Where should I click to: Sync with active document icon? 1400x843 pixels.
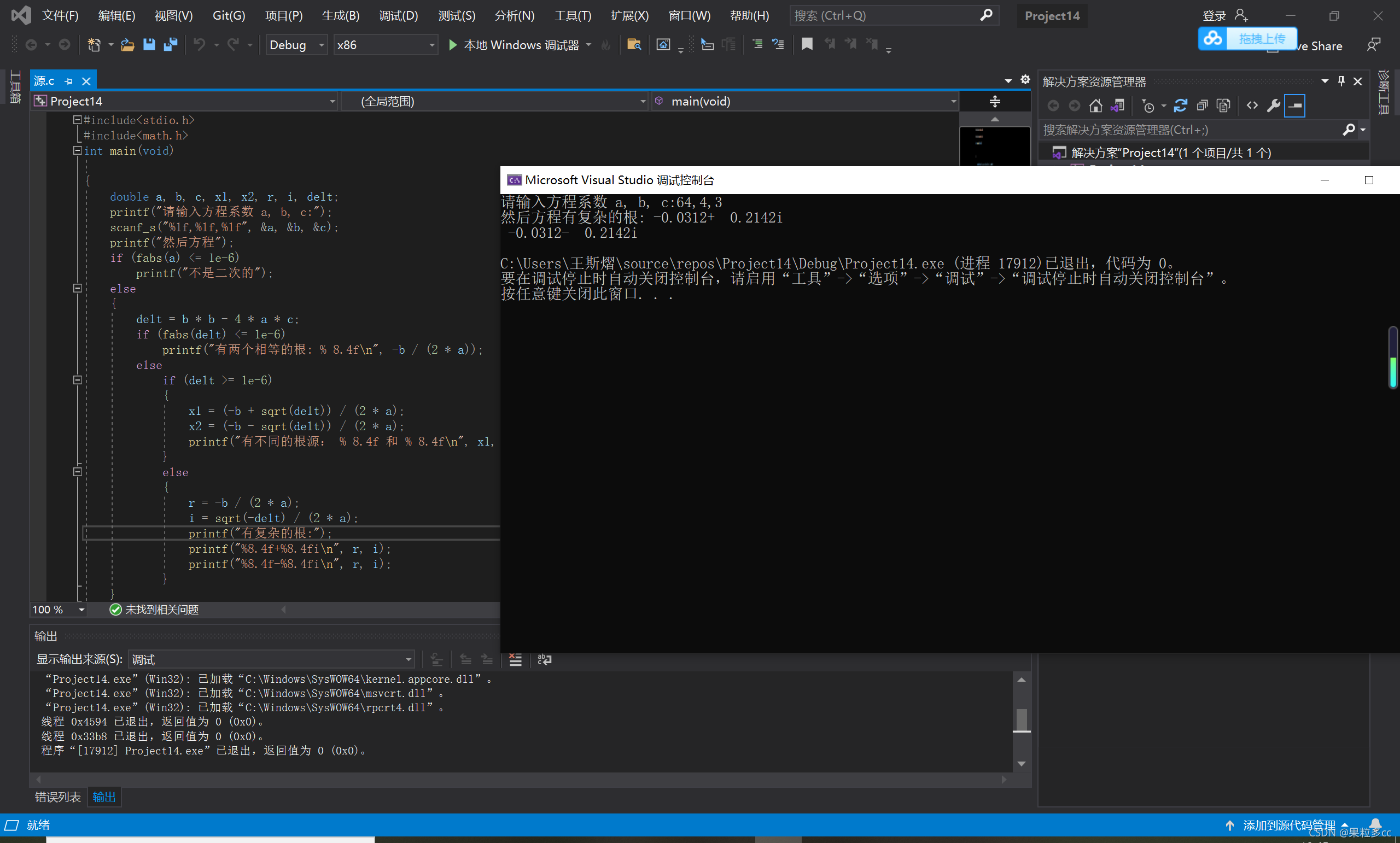coord(1180,106)
